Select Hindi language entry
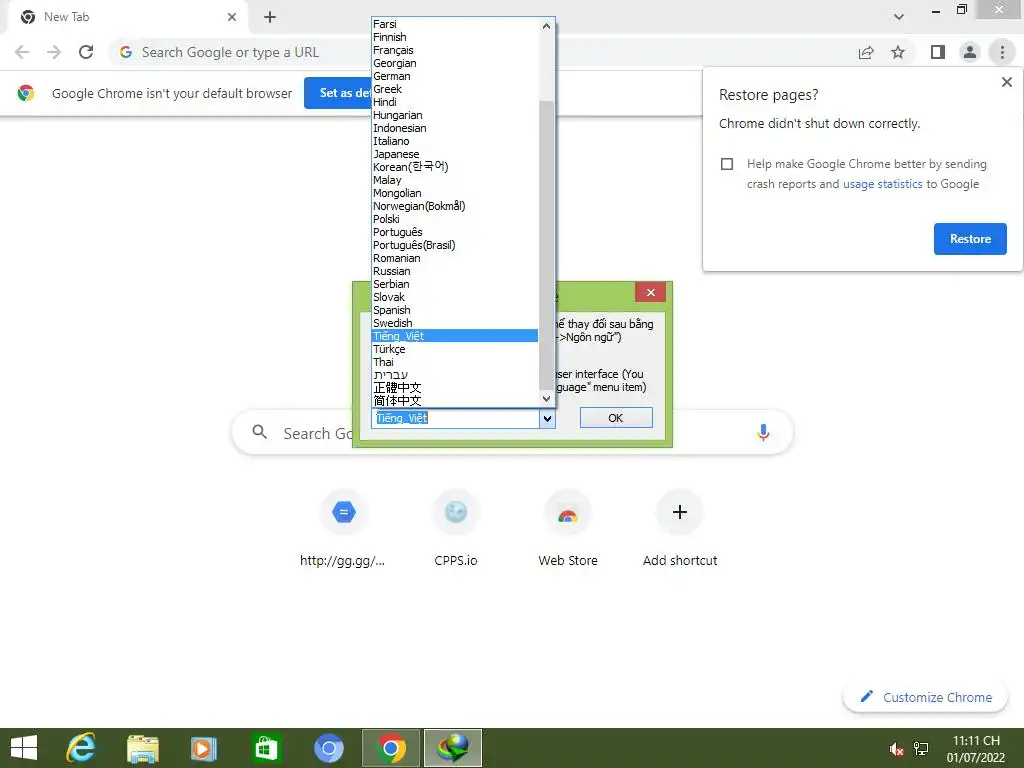 pos(455,103)
